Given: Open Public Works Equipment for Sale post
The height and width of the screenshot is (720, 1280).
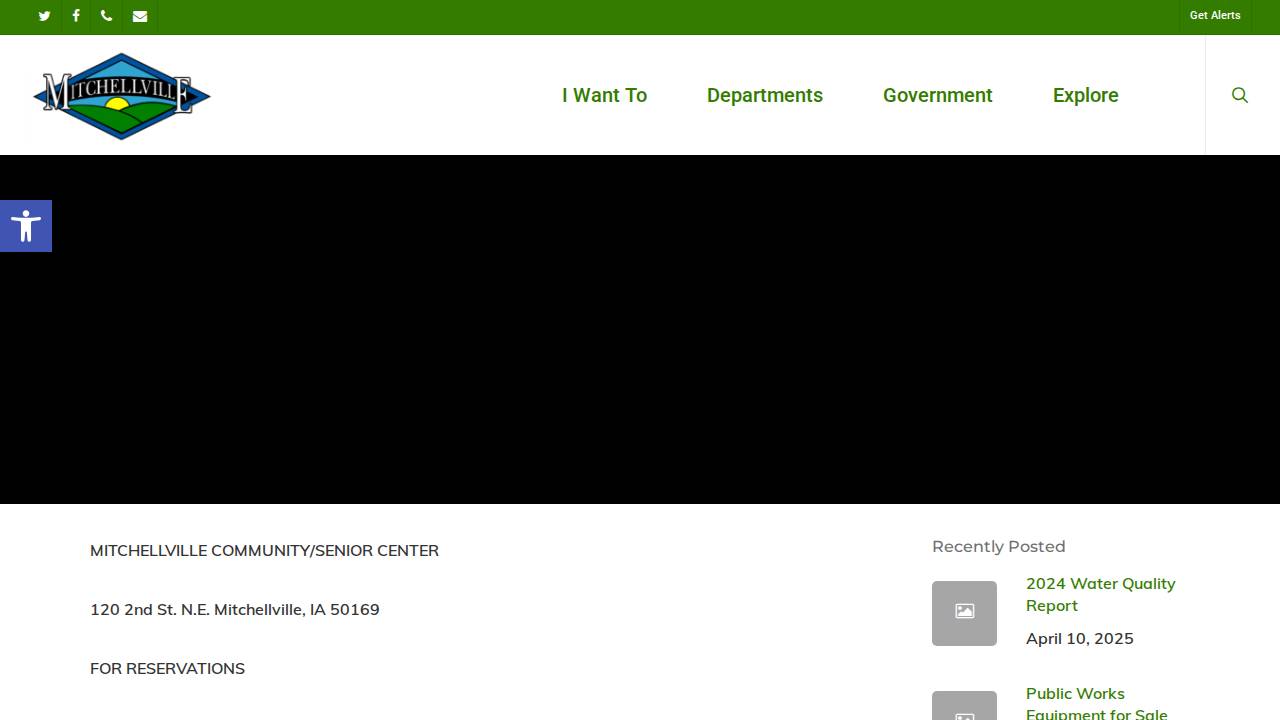Looking at the screenshot, I should point(1097,703).
